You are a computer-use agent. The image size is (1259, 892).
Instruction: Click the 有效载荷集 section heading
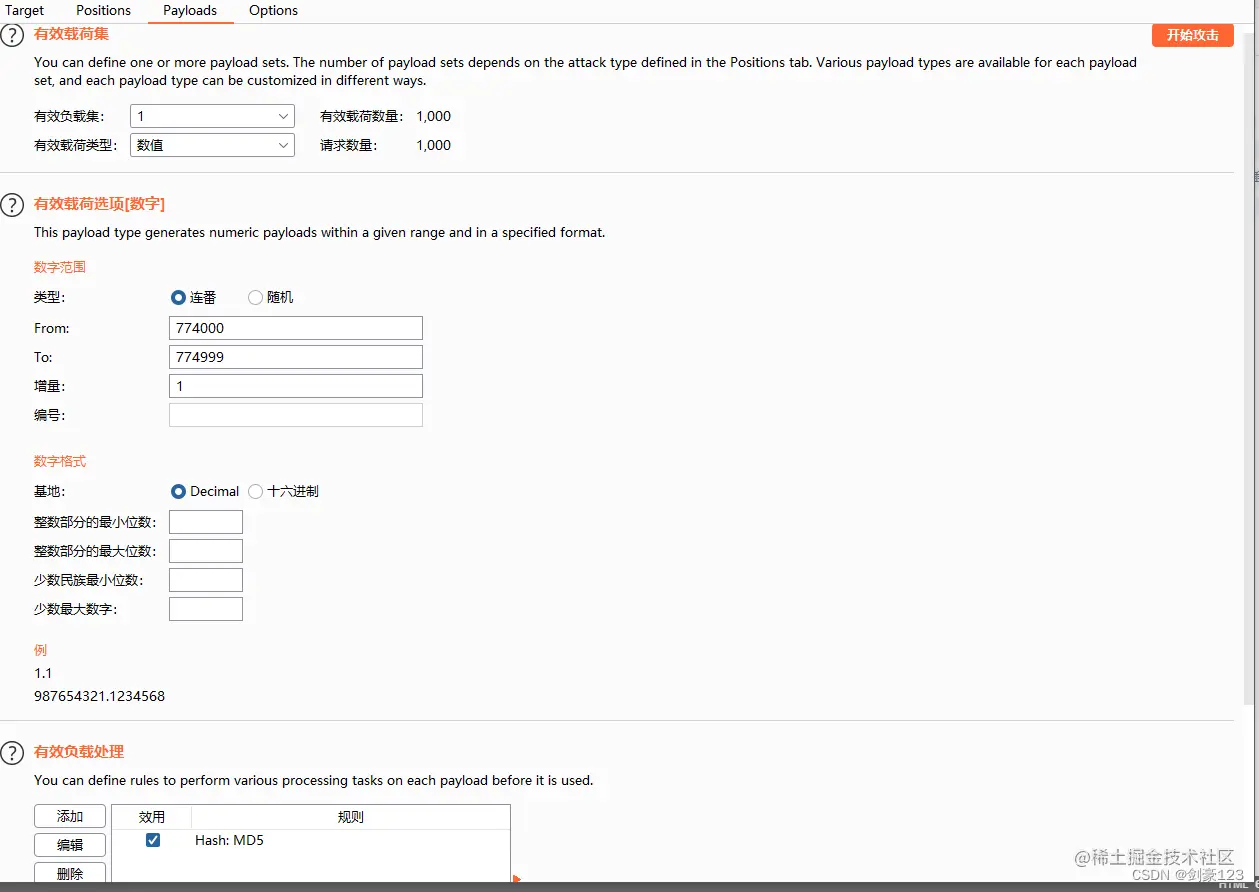(72, 34)
